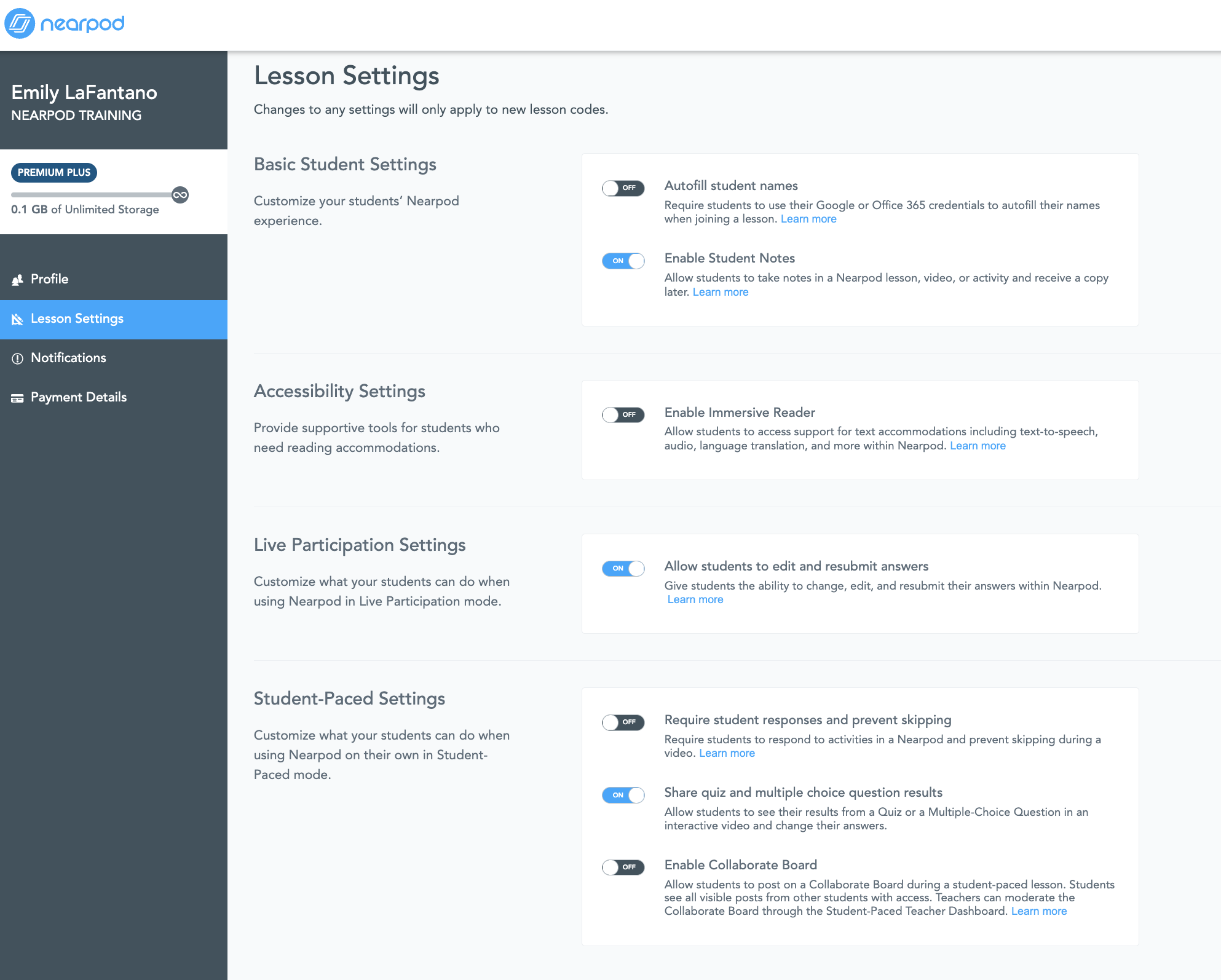Screen dimensions: 1221x980
Task: Open Learn more for Collaborate Board
Action: point(1039,911)
